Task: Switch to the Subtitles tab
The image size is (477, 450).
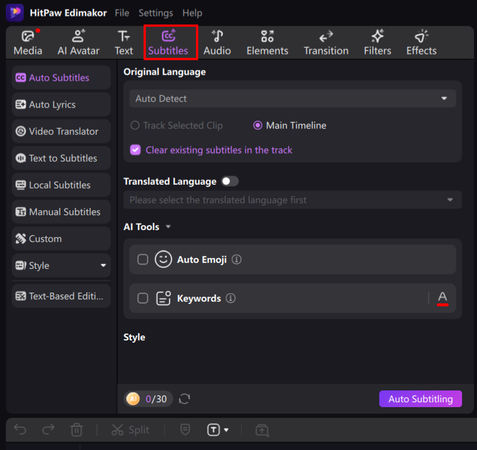Action: tap(168, 43)
